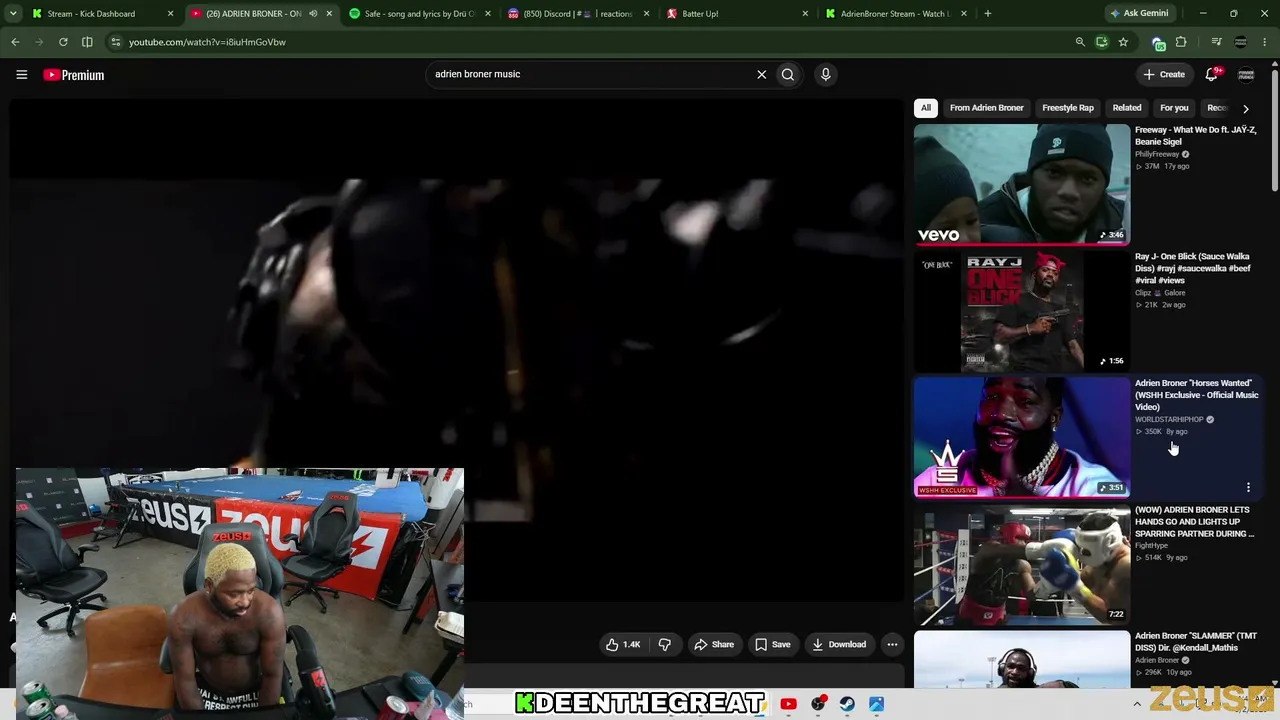Go to YouTube Premium home logo
1280x720 pixels.
pyautogui.click(x=74, y=75)
